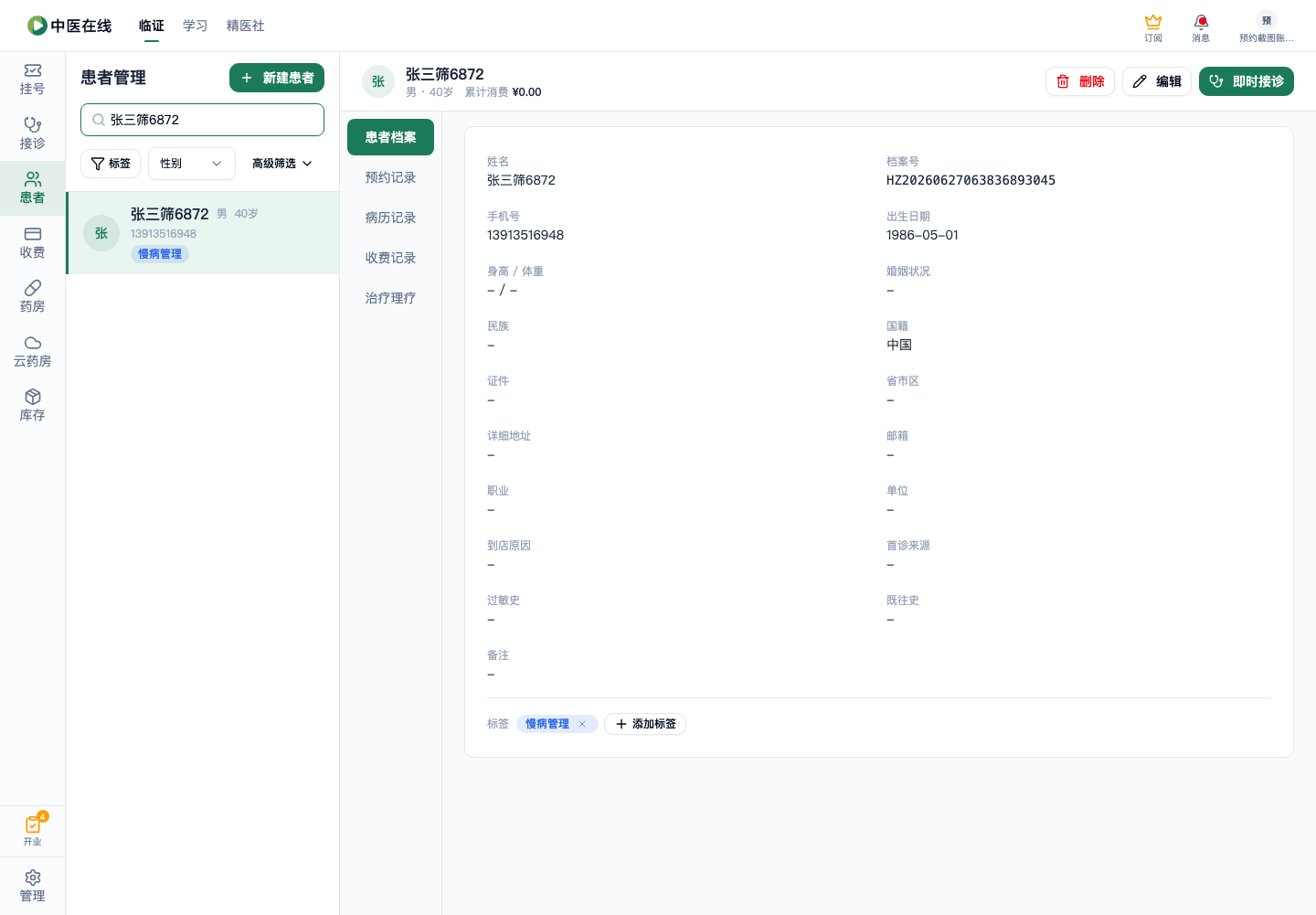Open the 库存 inventory sidebar icon
This screenshot has width=1316, height=915.
click(32, 406)
